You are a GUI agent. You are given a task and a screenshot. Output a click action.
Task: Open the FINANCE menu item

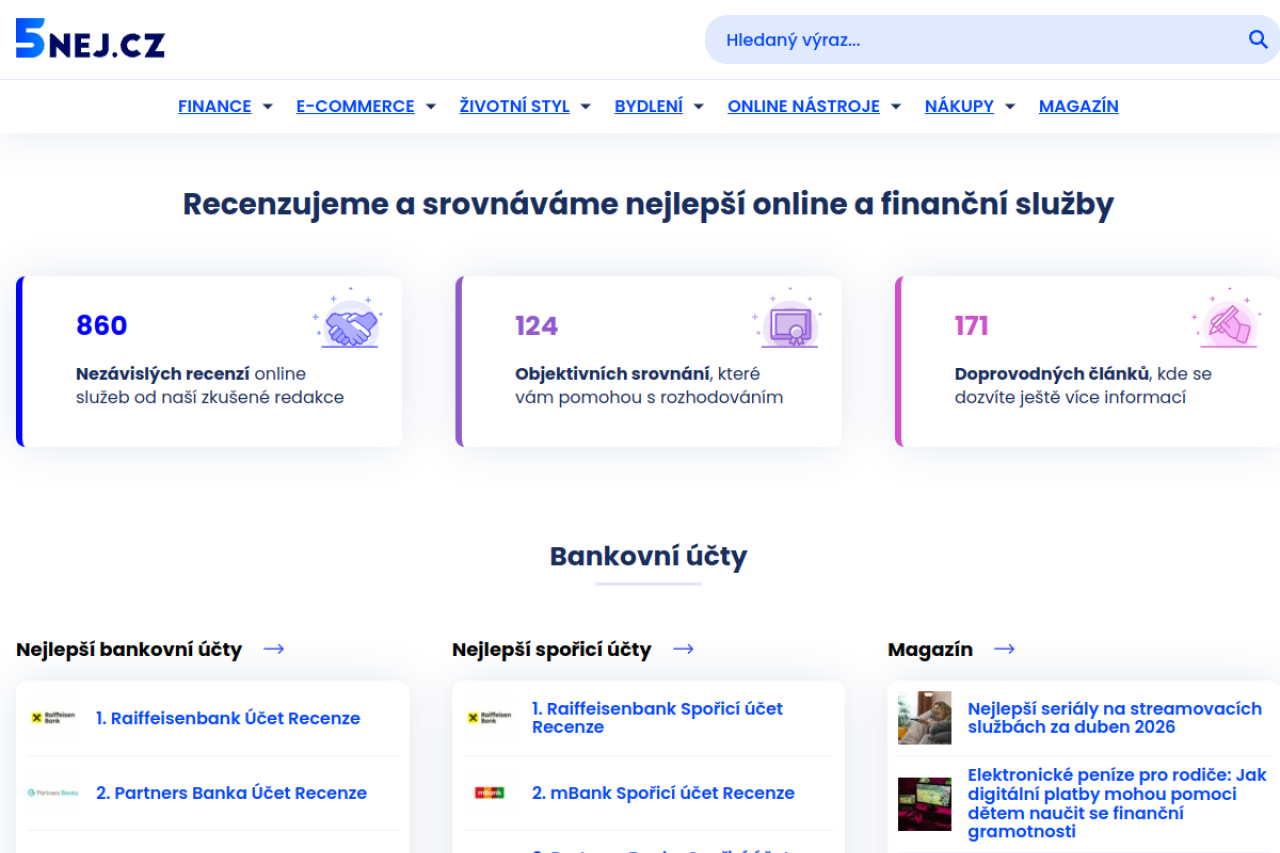pyautogui.click(x=215, y=106)
